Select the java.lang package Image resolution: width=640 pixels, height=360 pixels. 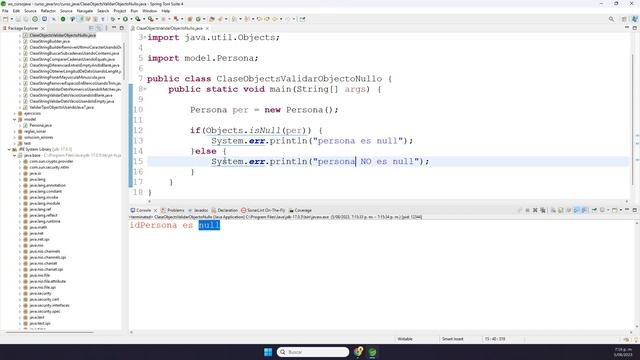click(x=37, y=179)
